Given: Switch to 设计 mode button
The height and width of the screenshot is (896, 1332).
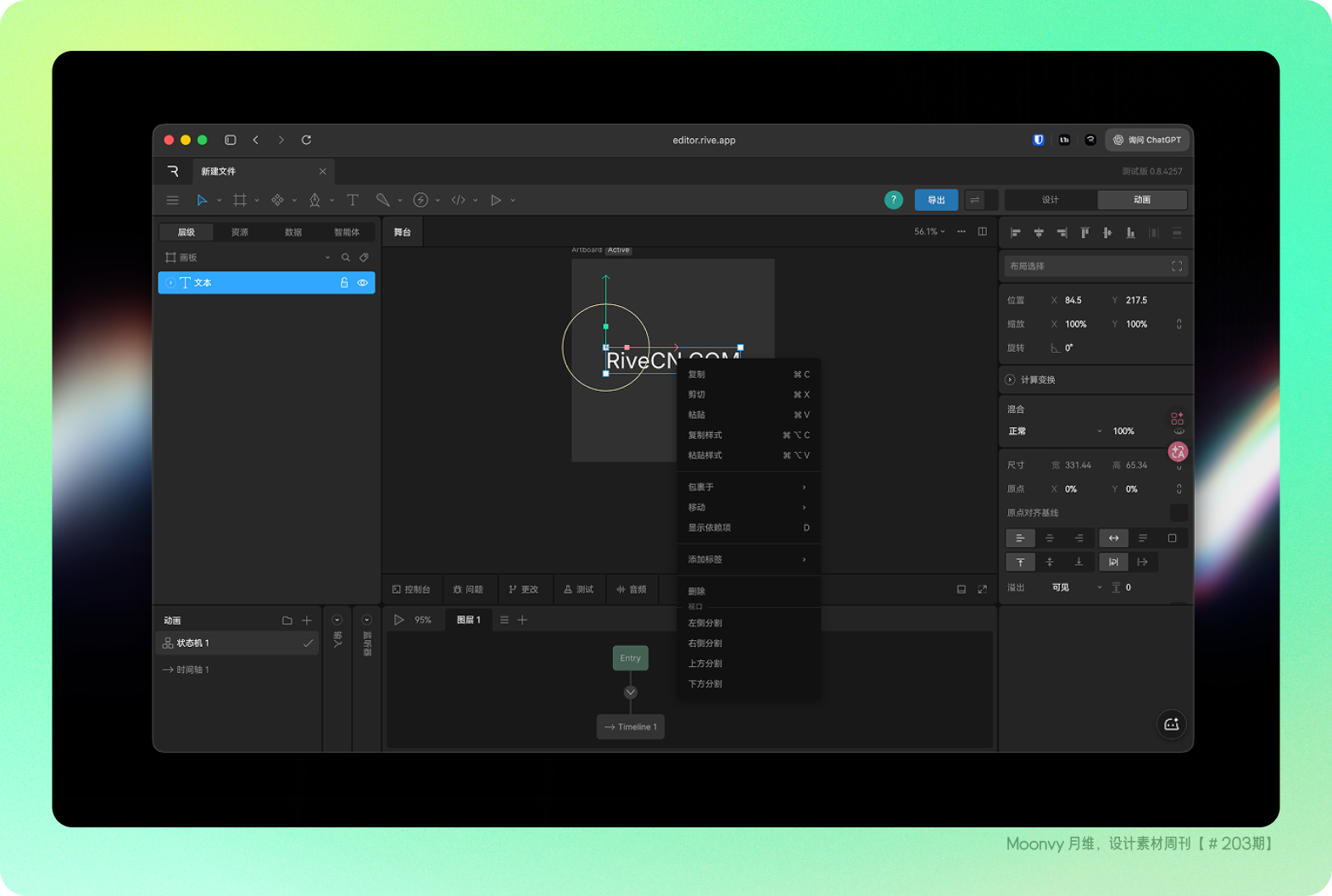Looking at the screenshot, I should tap(1051, 200).
